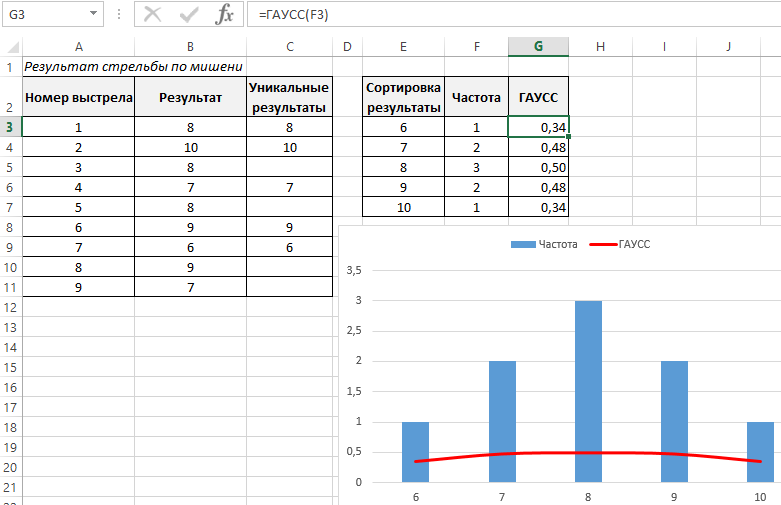Open the Name Box dropdown arrow

pos(93,14)
